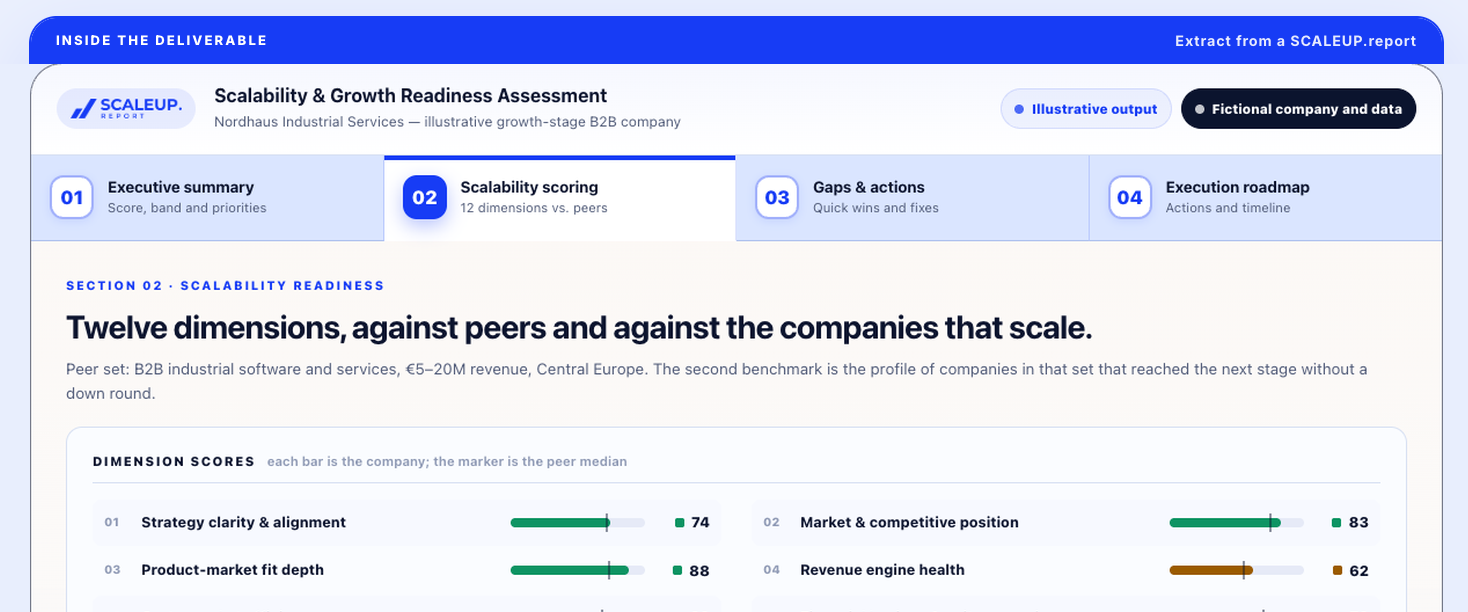The width and height of the screenshot is (1468, 612).
Task: Click the Strategy clarity & alignment row
Action: click(407, 522)
